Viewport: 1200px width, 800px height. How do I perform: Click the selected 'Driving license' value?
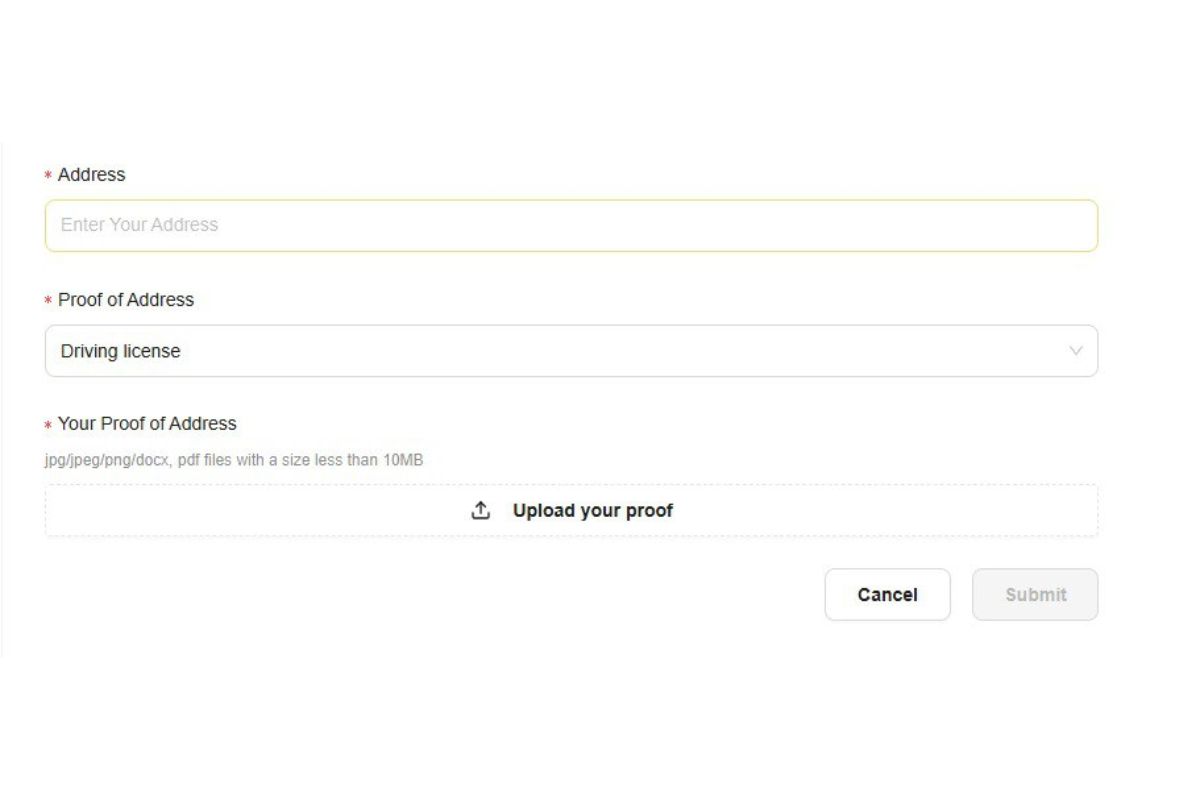pyautogui.click(x=120, y=351)
